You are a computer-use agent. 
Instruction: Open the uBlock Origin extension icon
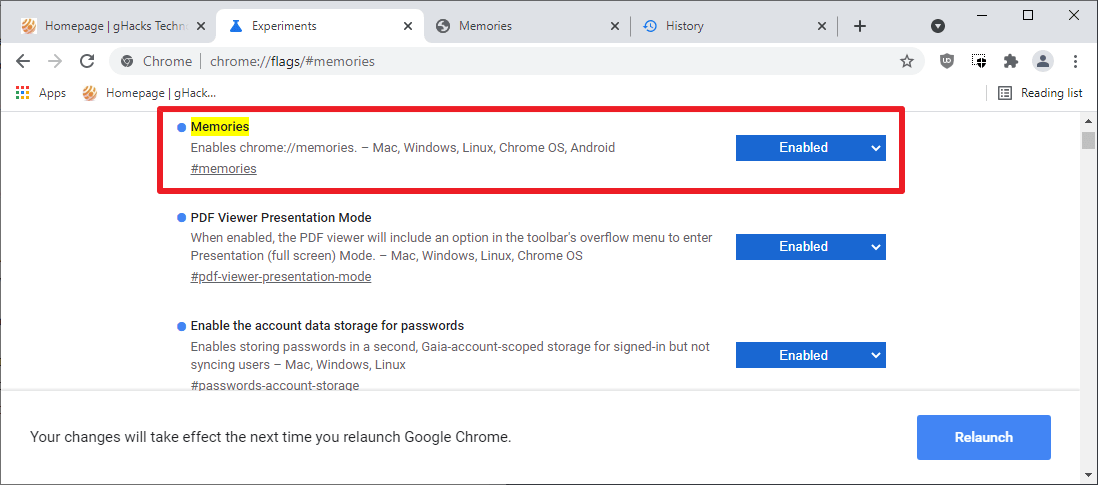(947, 62)
